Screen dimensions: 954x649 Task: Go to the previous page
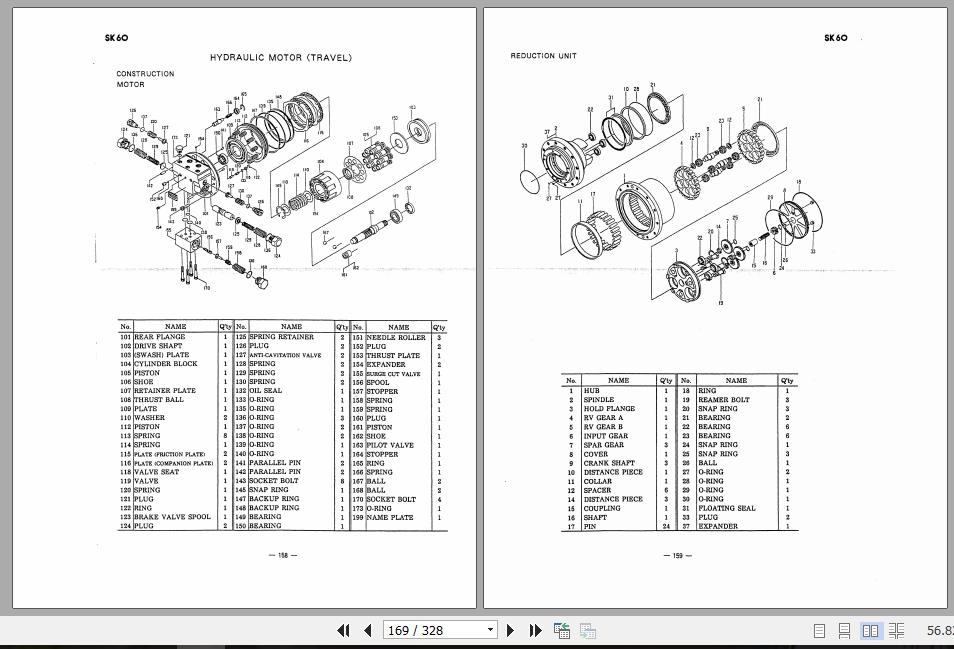pos(368,631)
